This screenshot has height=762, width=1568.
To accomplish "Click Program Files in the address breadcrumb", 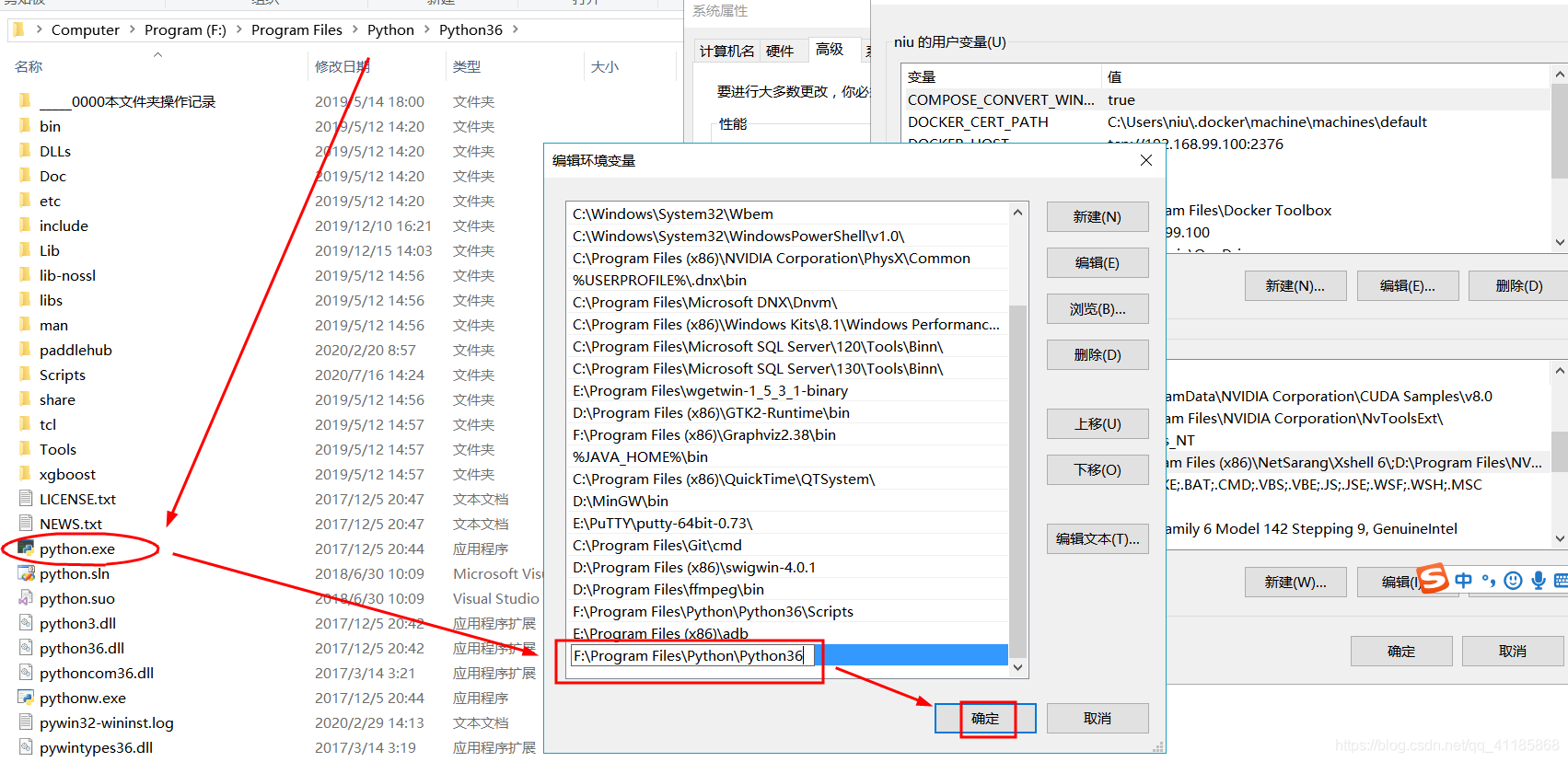I will (x=296, y=29).
